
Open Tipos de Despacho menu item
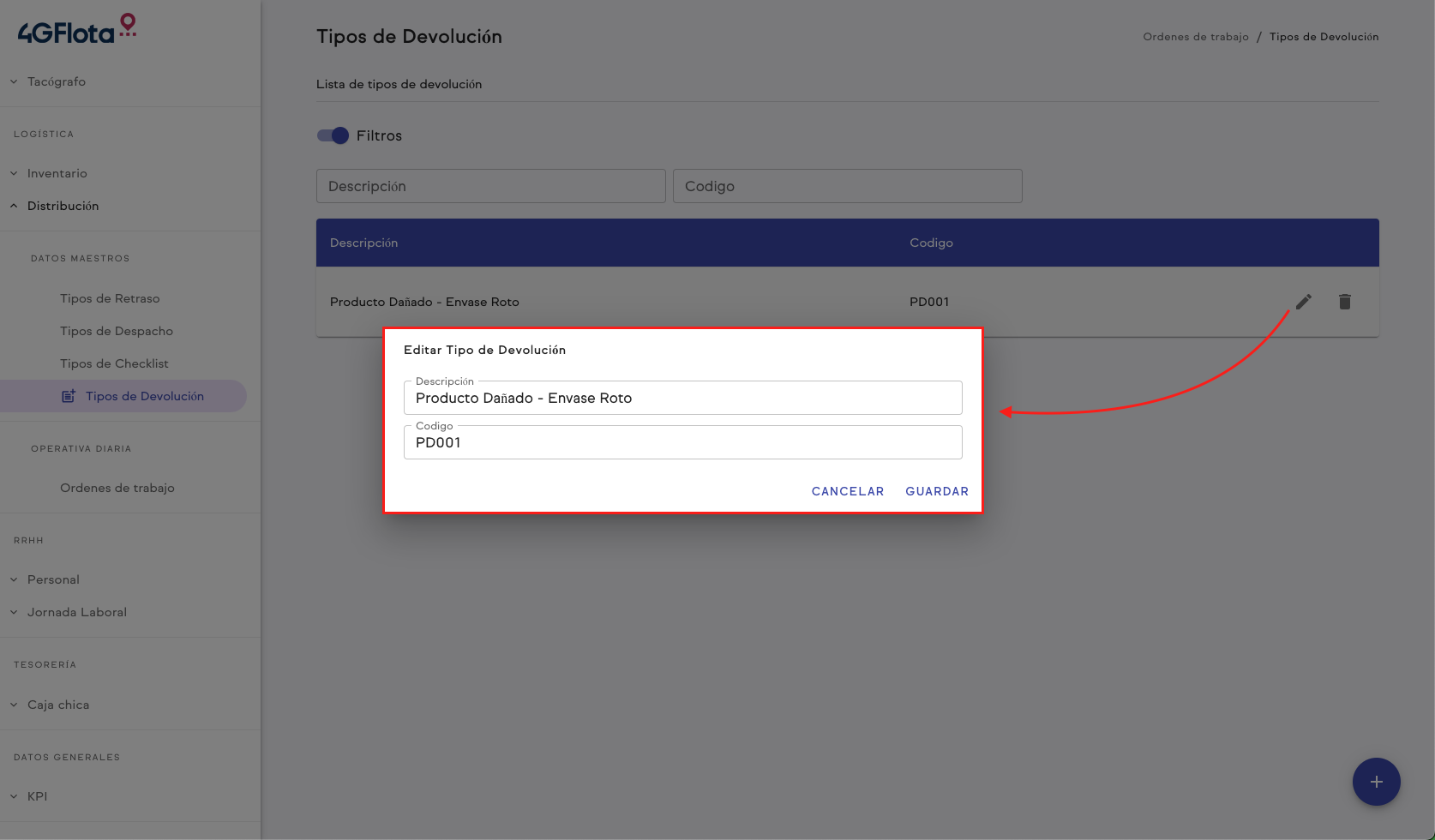coord(117,331)
